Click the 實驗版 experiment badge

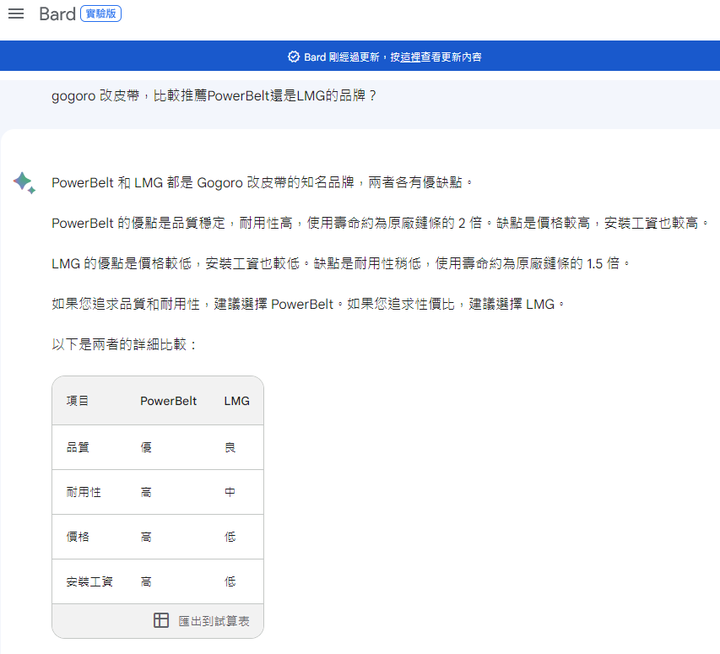[101, 14]
